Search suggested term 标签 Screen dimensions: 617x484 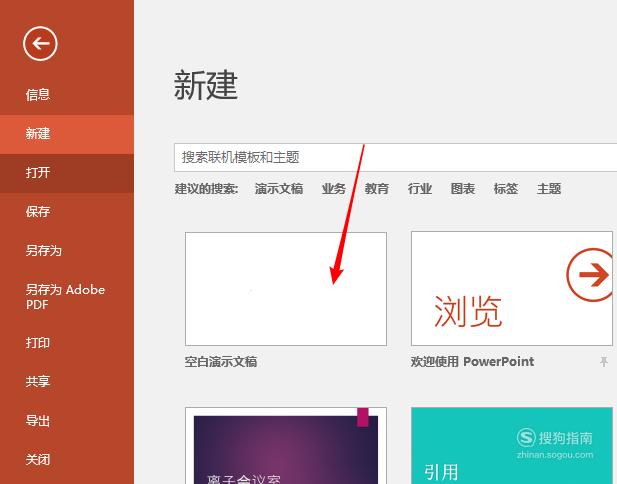point(506,189)
